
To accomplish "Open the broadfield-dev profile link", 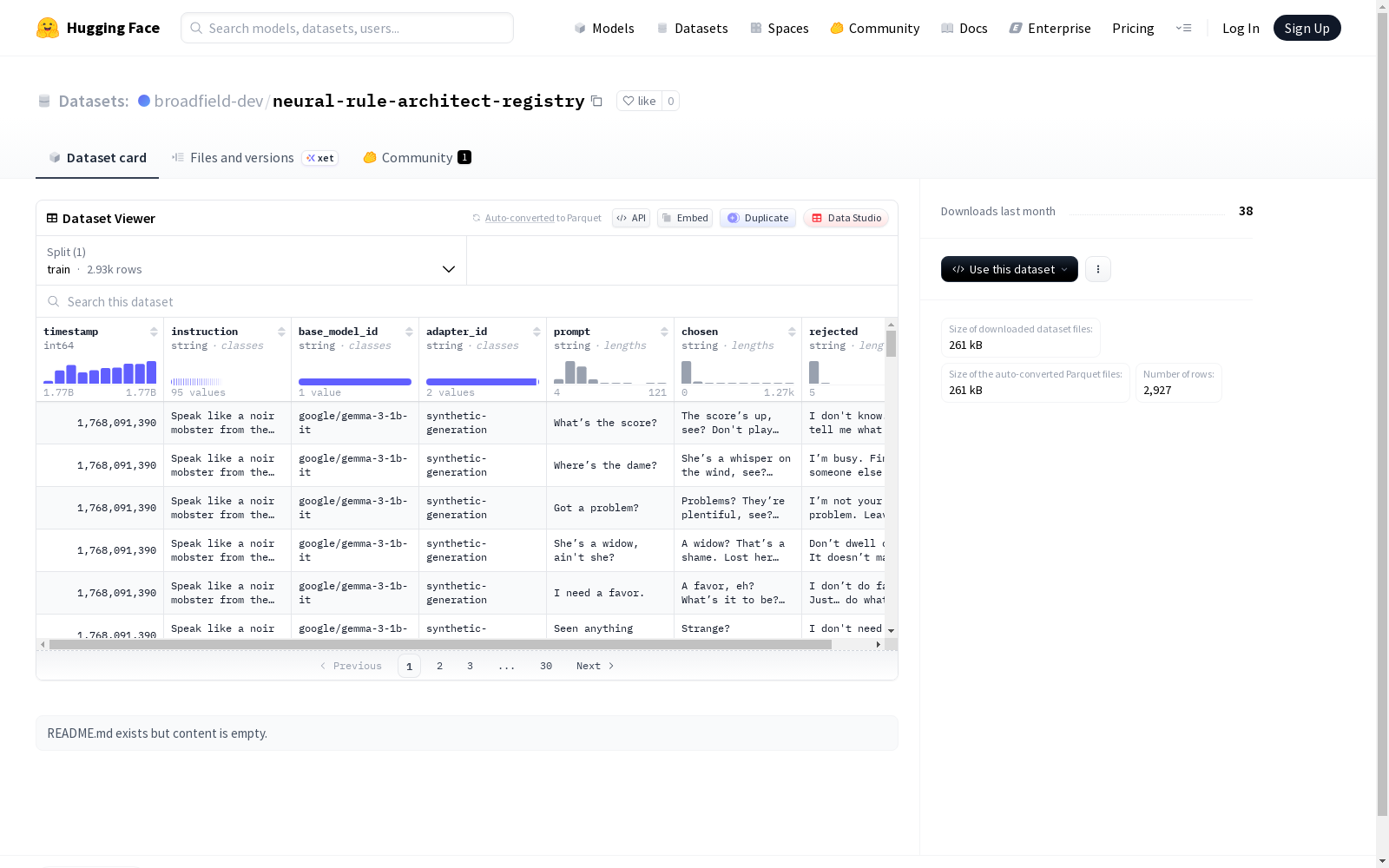I will 208,101.
